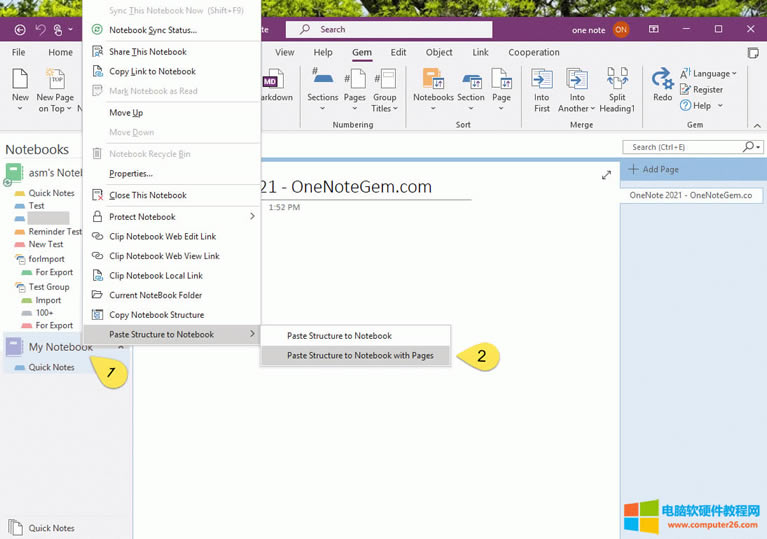
Task: Choose Close This Notebook
Action: (x=172, y=195)
